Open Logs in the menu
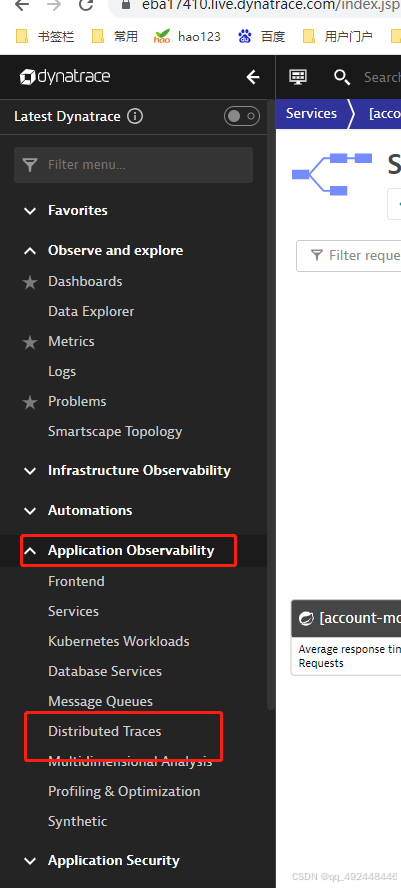The image size is (401, 888). [62, 372]
